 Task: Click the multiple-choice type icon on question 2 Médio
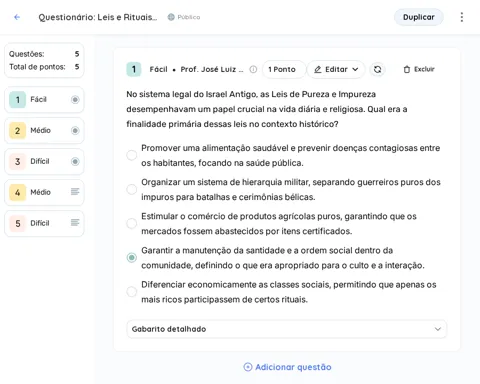[75, 130]
